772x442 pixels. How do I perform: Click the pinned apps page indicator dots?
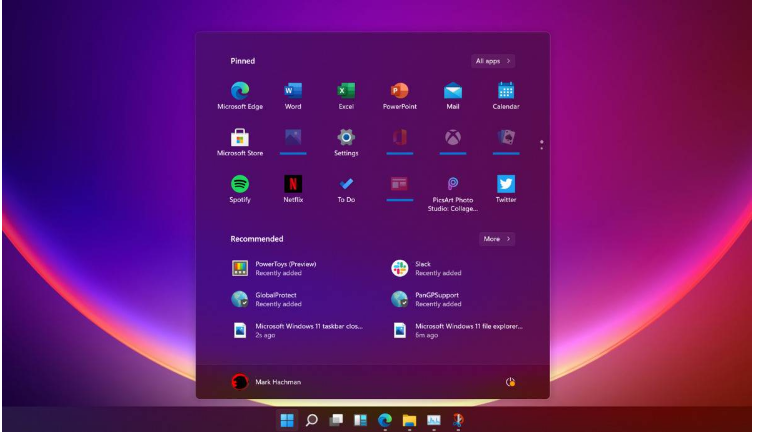[x=541, y=144]
